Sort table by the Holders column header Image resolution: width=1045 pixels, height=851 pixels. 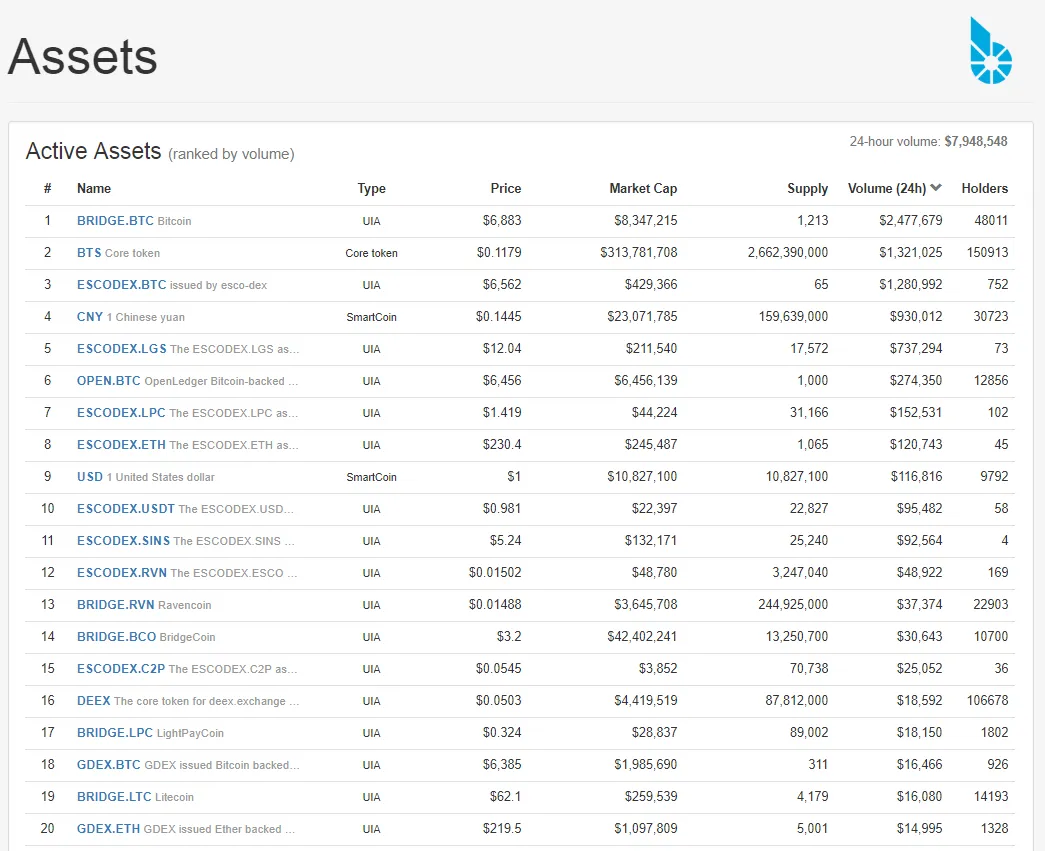(984, 189)
